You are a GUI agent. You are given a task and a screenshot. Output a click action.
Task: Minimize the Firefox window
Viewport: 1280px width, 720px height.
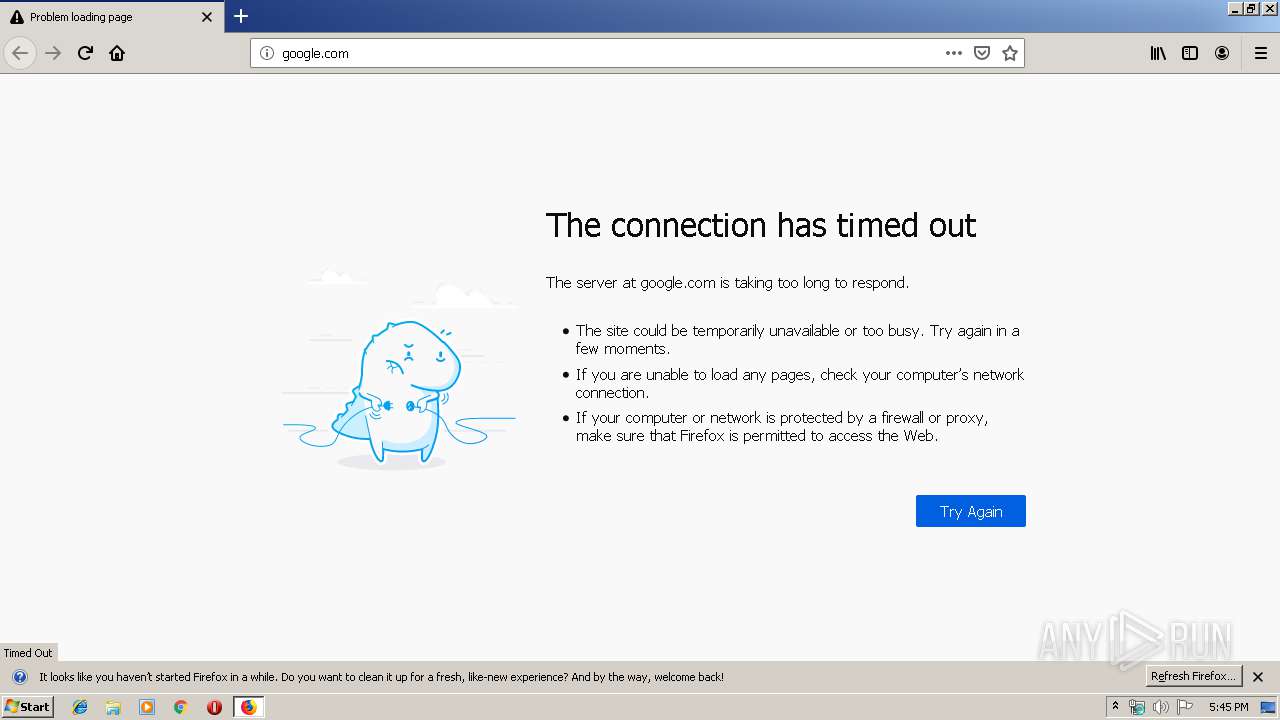(x=1234, y=8)
